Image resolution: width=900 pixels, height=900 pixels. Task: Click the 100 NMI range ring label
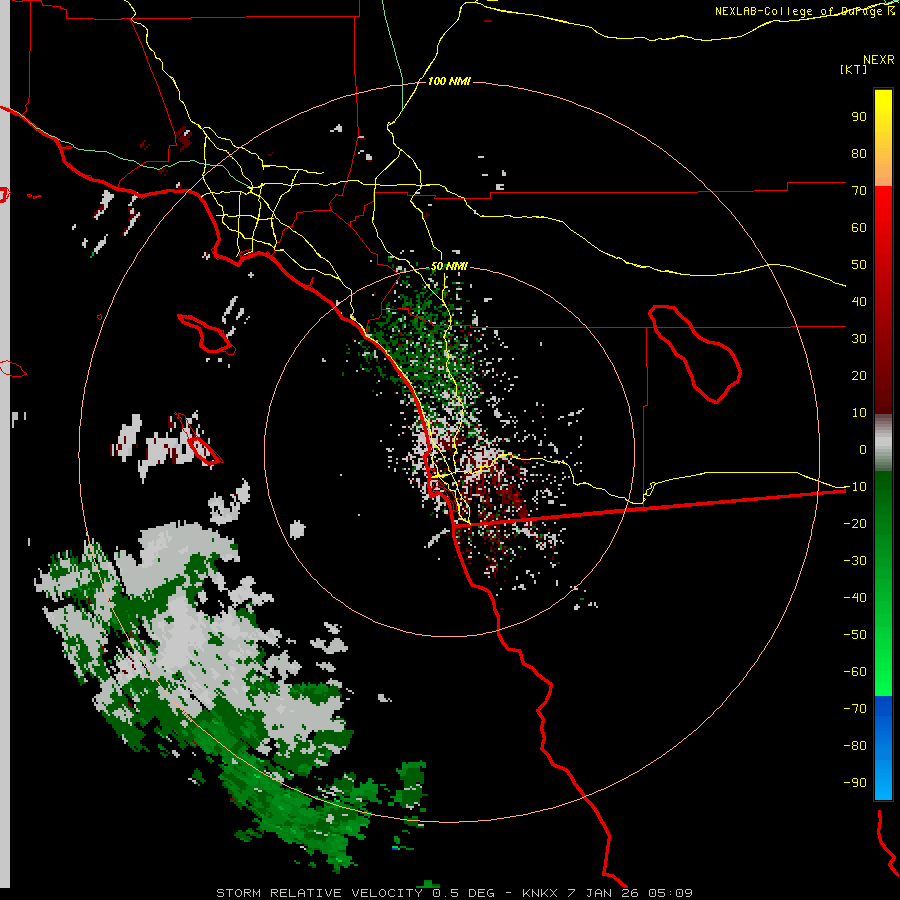tap(449, 82)
